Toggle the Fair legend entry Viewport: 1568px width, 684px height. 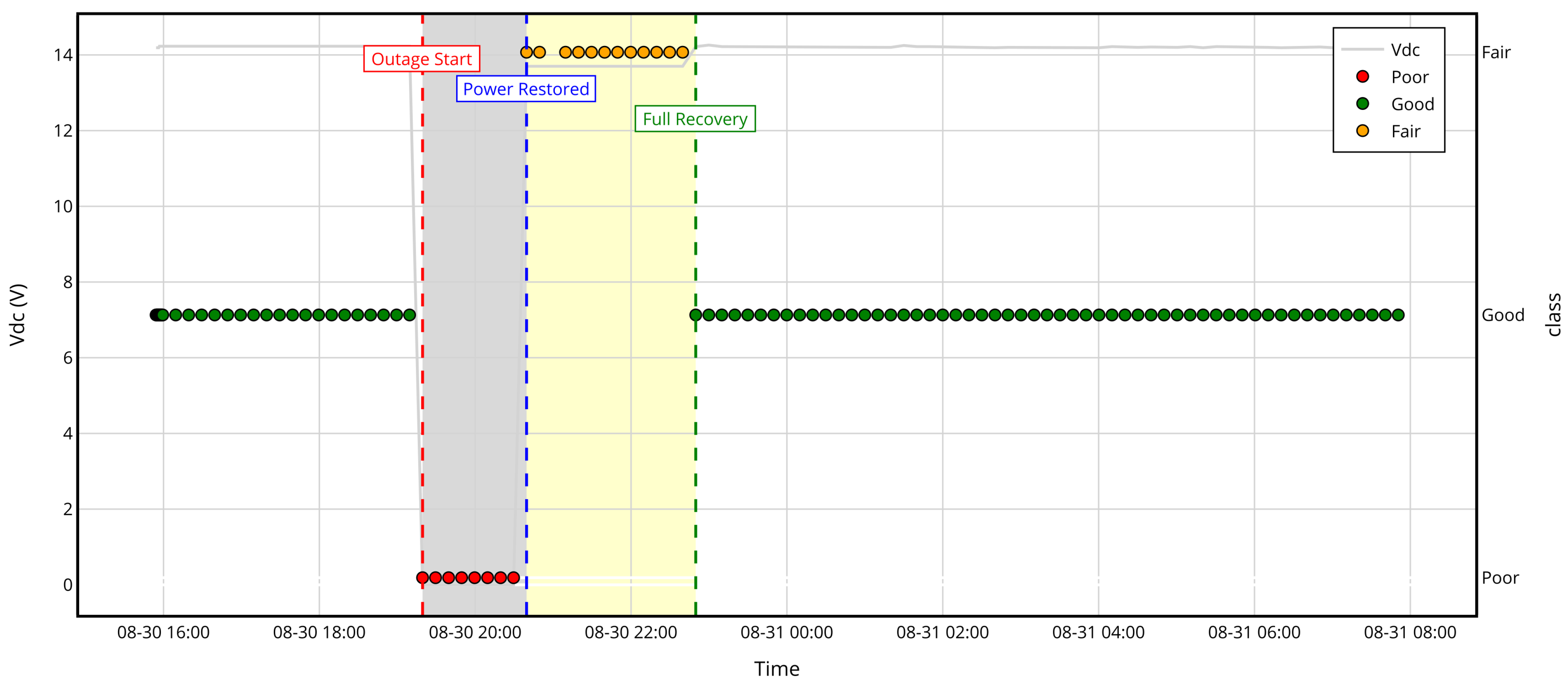[x=1405, y=131]
